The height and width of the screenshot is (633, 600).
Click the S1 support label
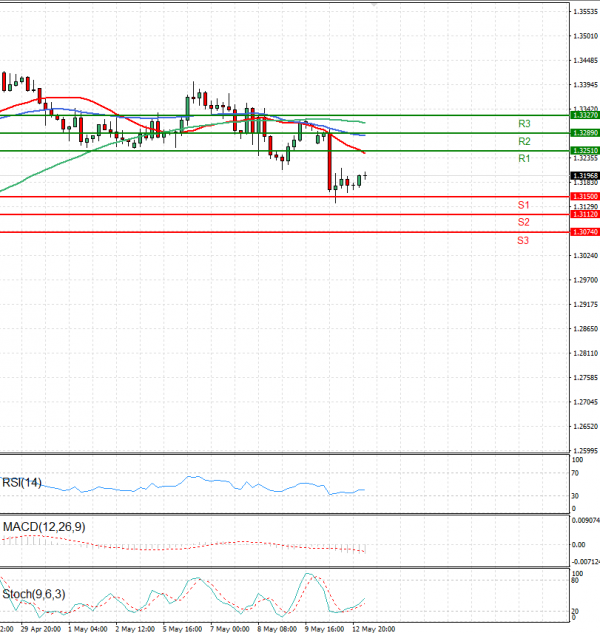coord(523,205)
